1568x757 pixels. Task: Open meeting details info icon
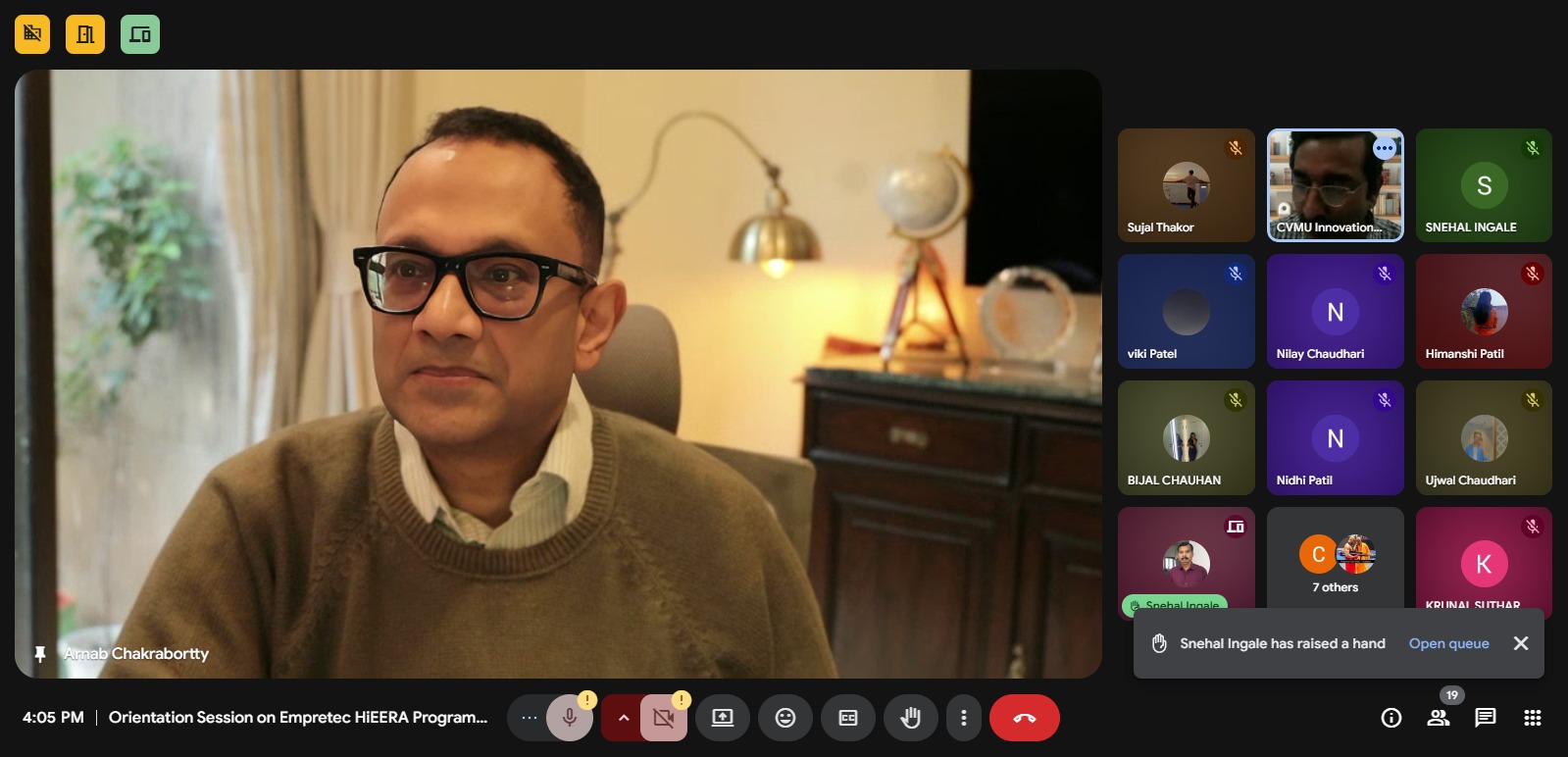(x=1391, y=718)
